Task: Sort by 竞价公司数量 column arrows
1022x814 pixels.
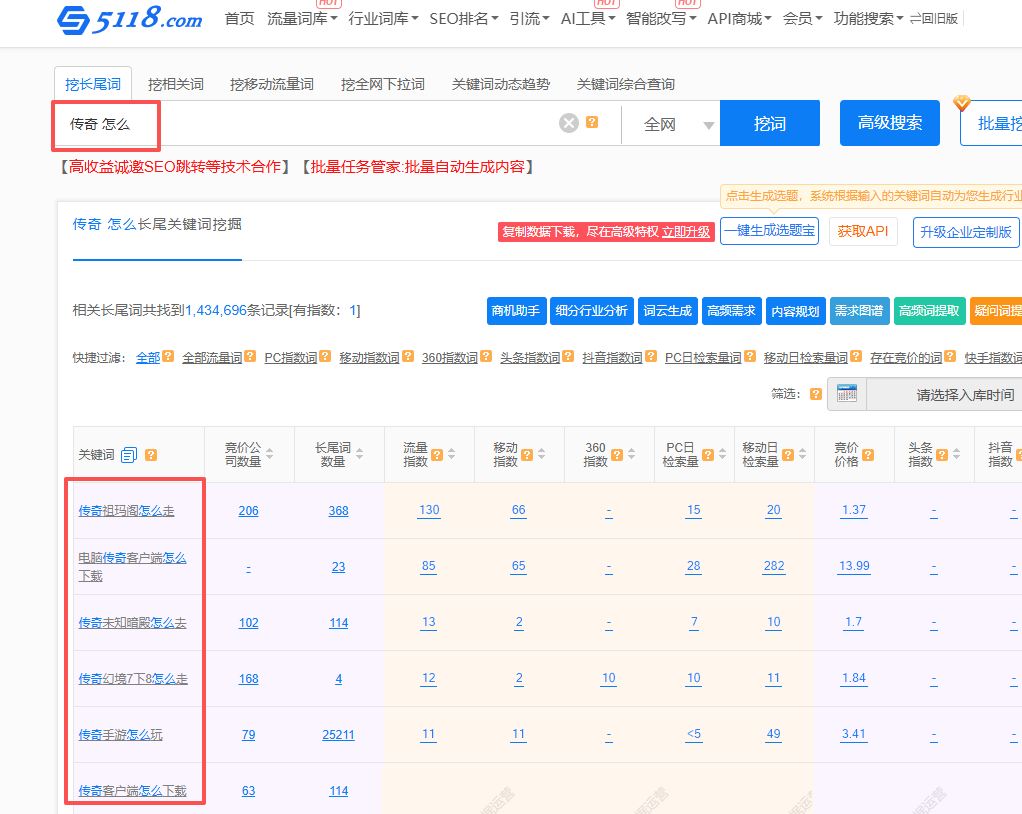Action: (x=270, y=454)
